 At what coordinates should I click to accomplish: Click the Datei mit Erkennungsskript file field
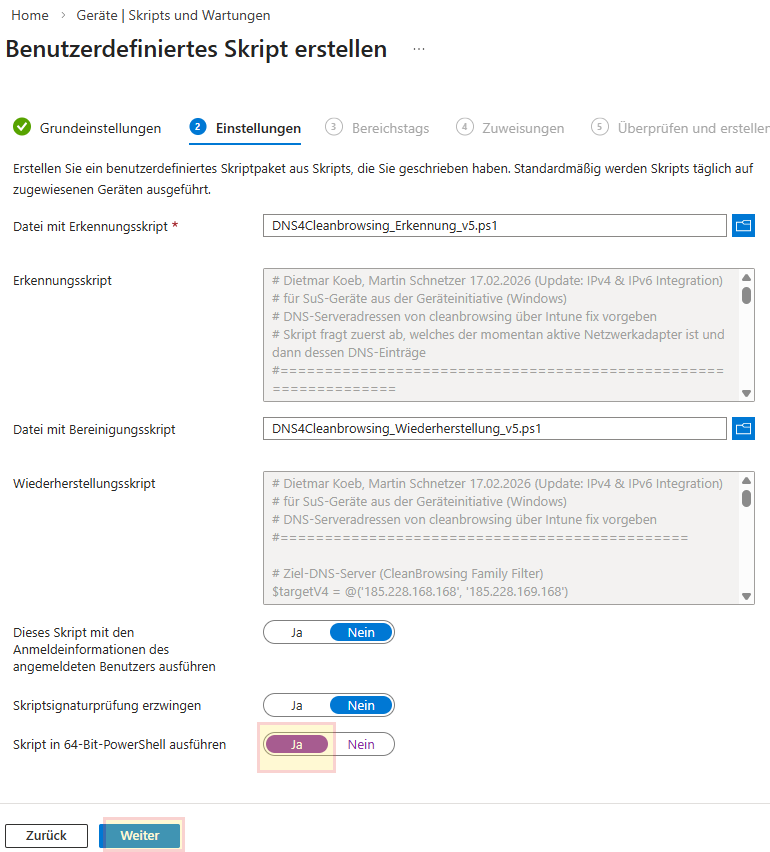pyautogui.click(x=494, y=226)
